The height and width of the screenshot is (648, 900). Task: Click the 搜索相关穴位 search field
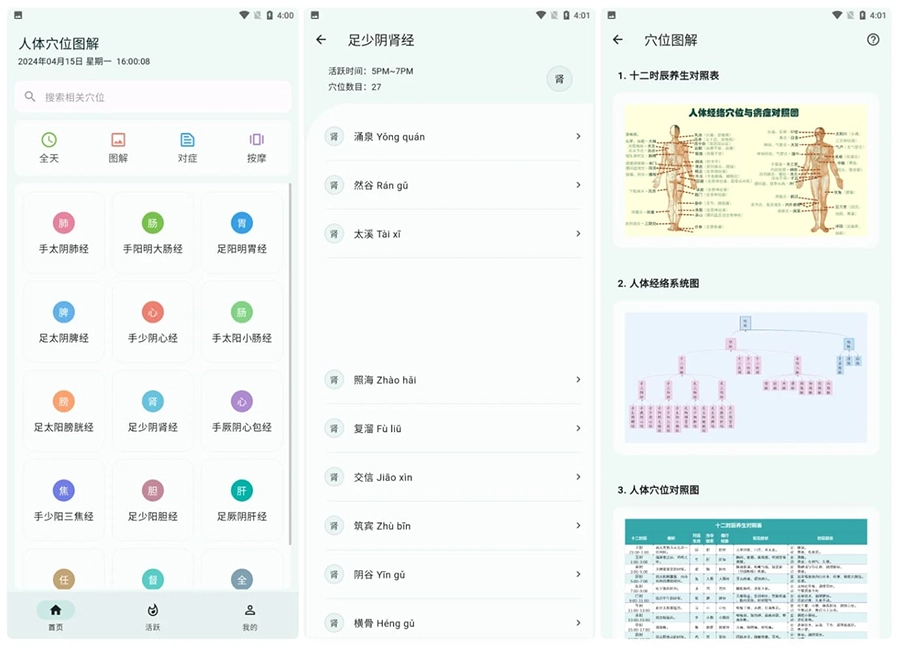153,97
